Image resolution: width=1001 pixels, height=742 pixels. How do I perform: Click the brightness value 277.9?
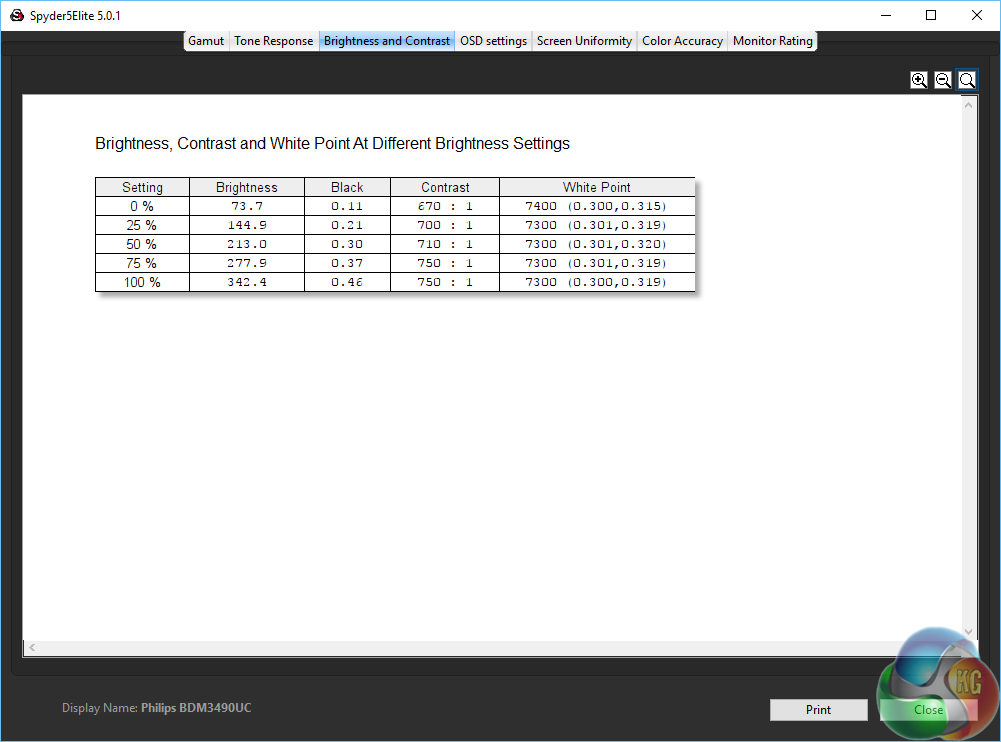(247, 263)
